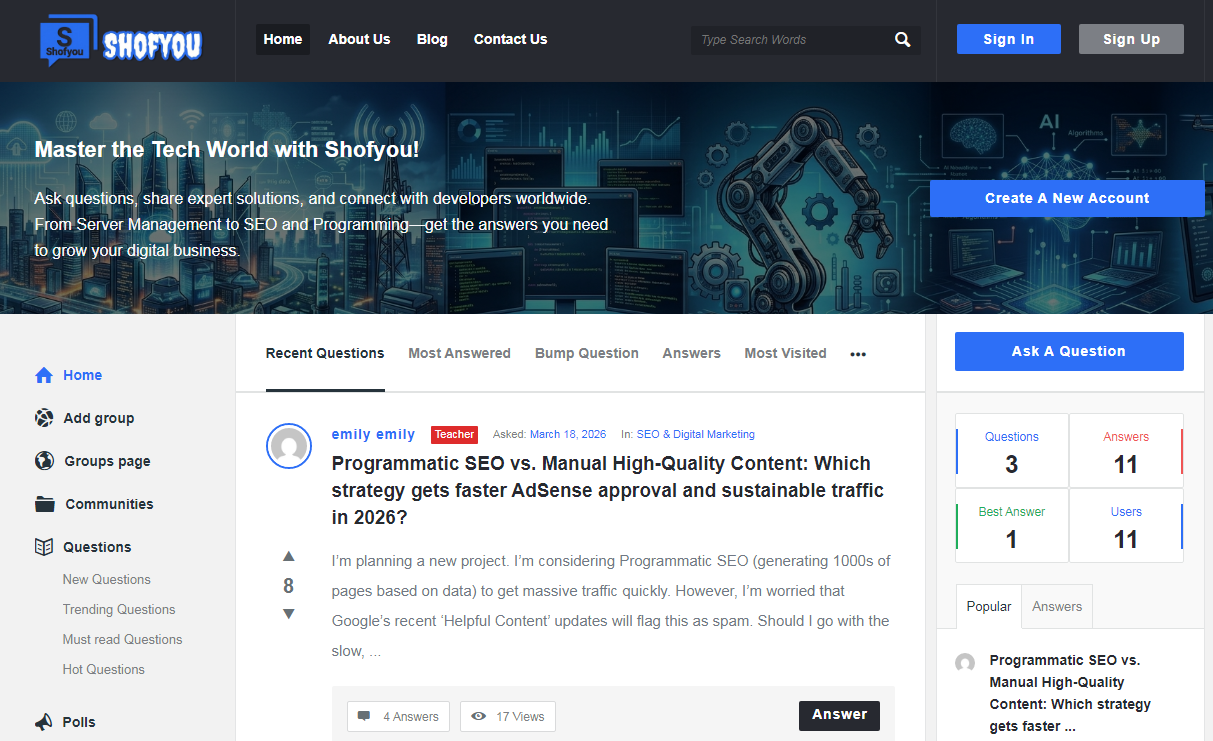
Task: Click the search words input field
Action: [x=790, y=40]
